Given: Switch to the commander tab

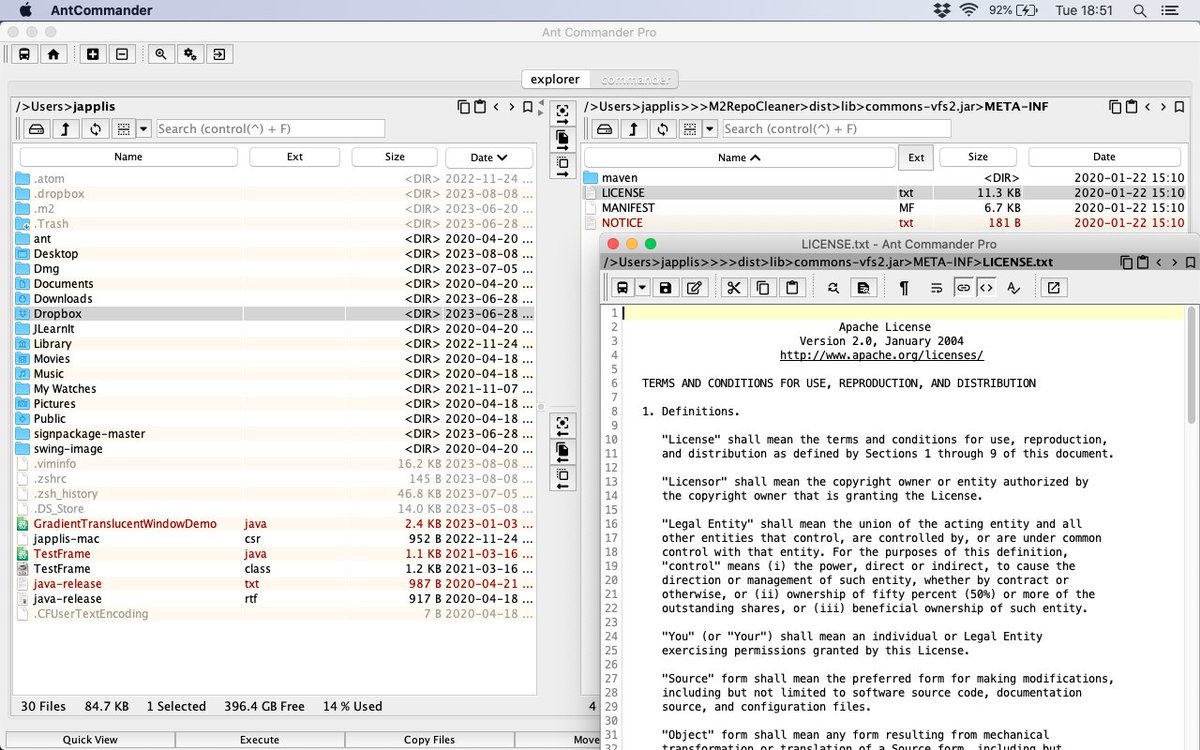Looking at the screenshot, I should click(633, 79).
